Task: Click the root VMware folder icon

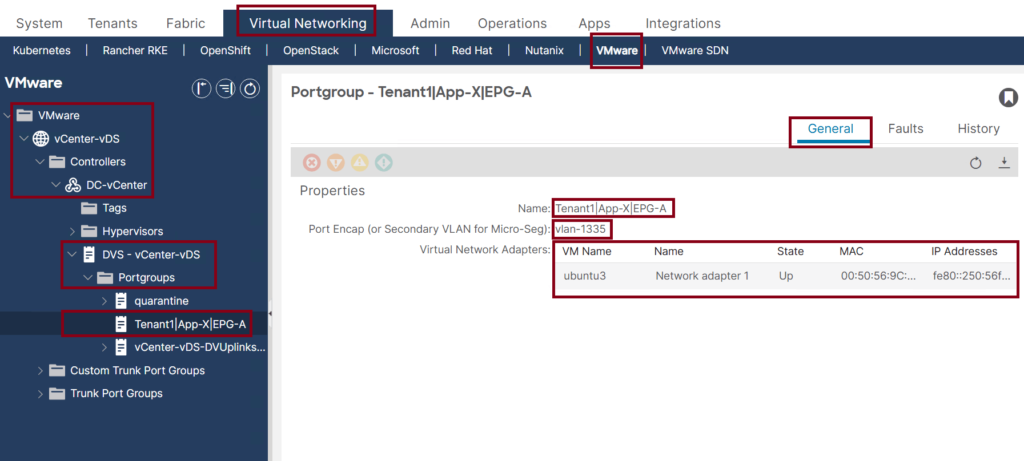Action: point(25,116)
